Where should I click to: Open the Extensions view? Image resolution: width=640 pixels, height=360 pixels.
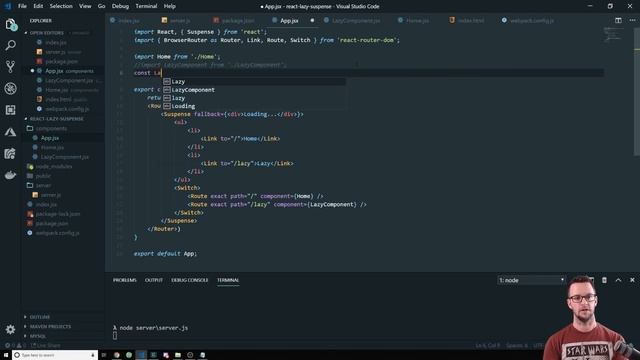(x=10, y=110)
